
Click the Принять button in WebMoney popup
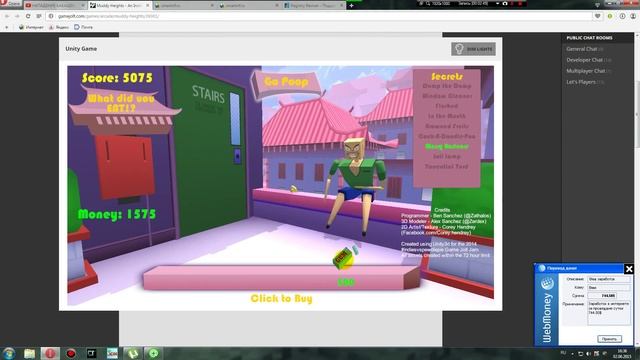[609, 339]
